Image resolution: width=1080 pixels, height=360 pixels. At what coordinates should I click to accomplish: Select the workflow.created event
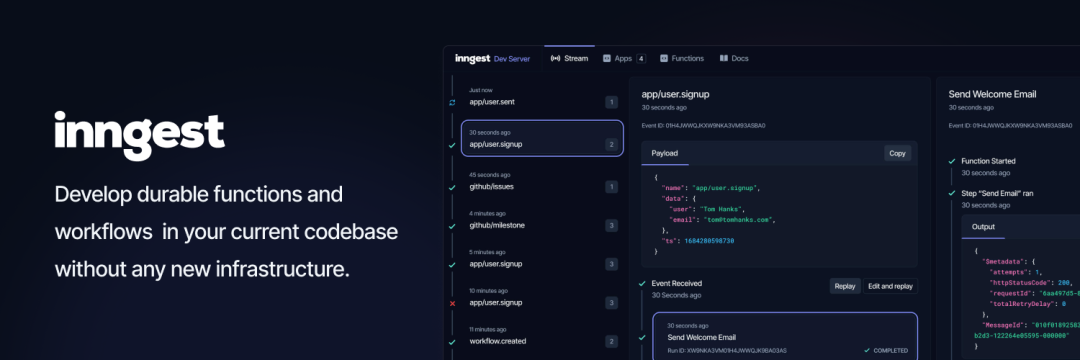pyautogui.click(x=542, y=336)
